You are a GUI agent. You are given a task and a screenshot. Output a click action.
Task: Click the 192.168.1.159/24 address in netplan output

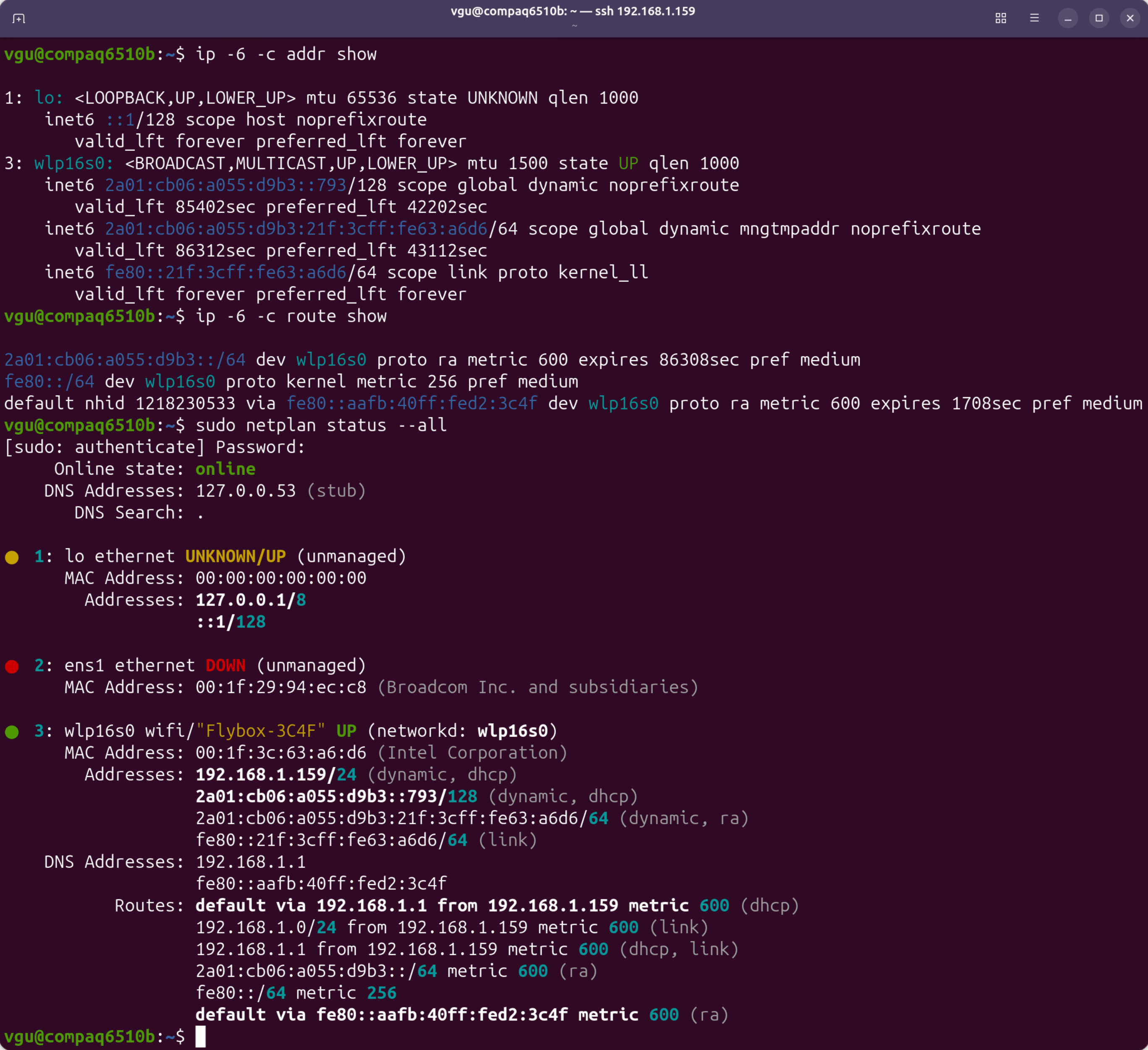tap(275, 775)
